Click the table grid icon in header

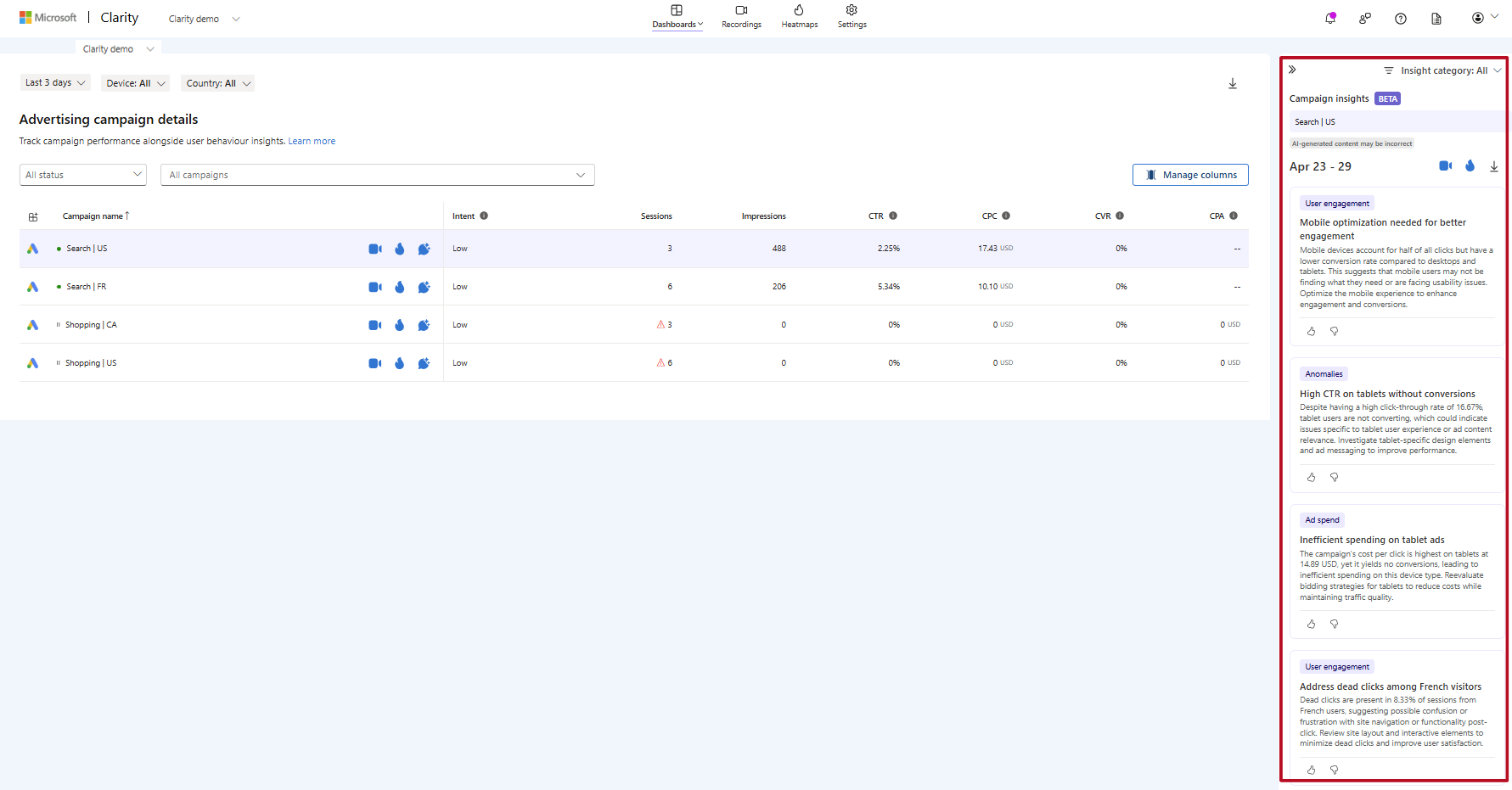click(x=33, y=216)
